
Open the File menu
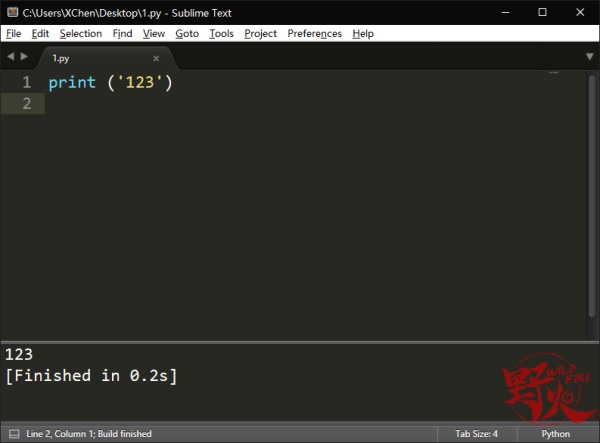tap(13, 34)
